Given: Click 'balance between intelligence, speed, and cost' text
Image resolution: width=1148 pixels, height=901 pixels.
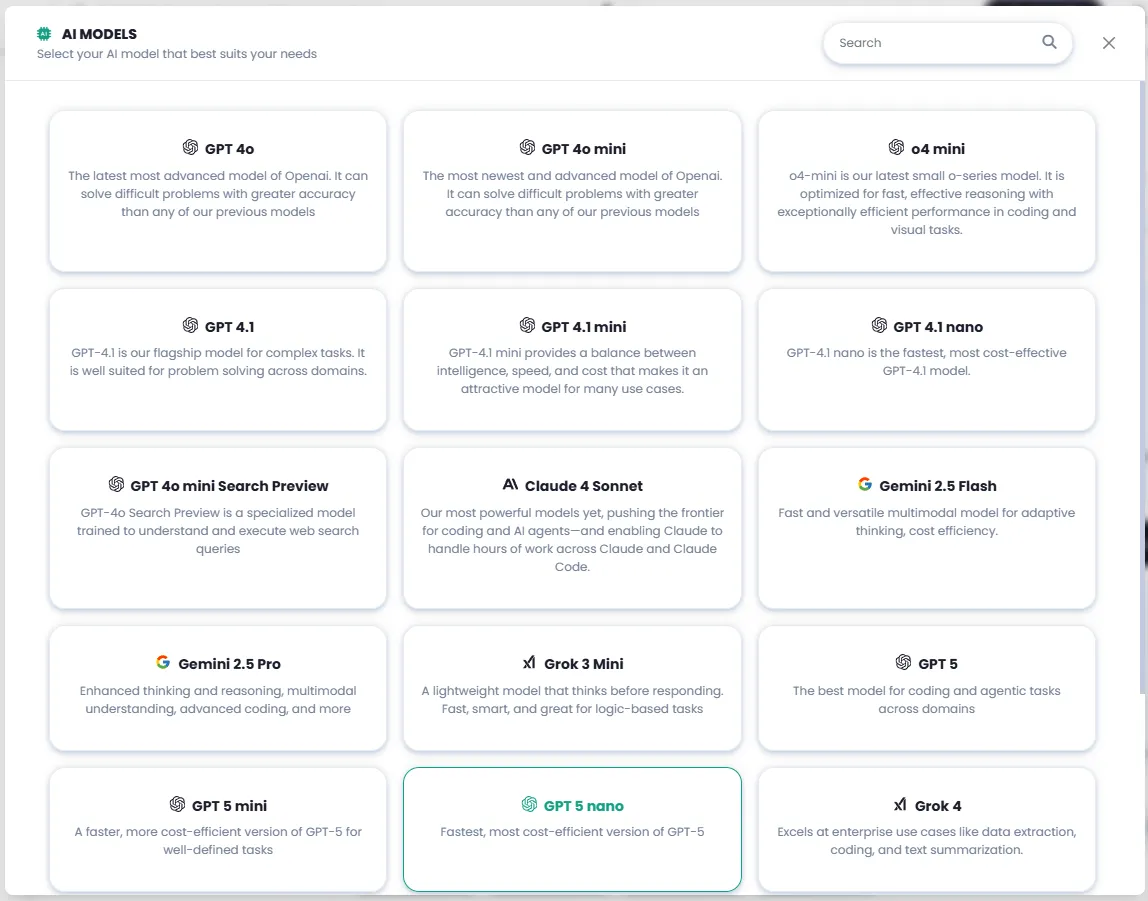Looking at the screenshot, I should click(572, 370).
